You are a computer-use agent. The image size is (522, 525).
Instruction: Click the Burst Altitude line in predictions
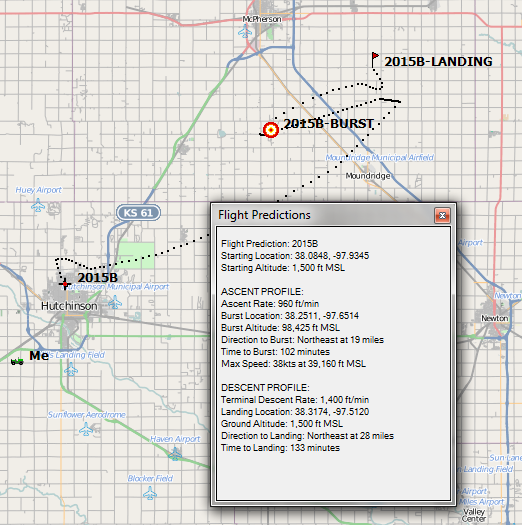[280, 327]
